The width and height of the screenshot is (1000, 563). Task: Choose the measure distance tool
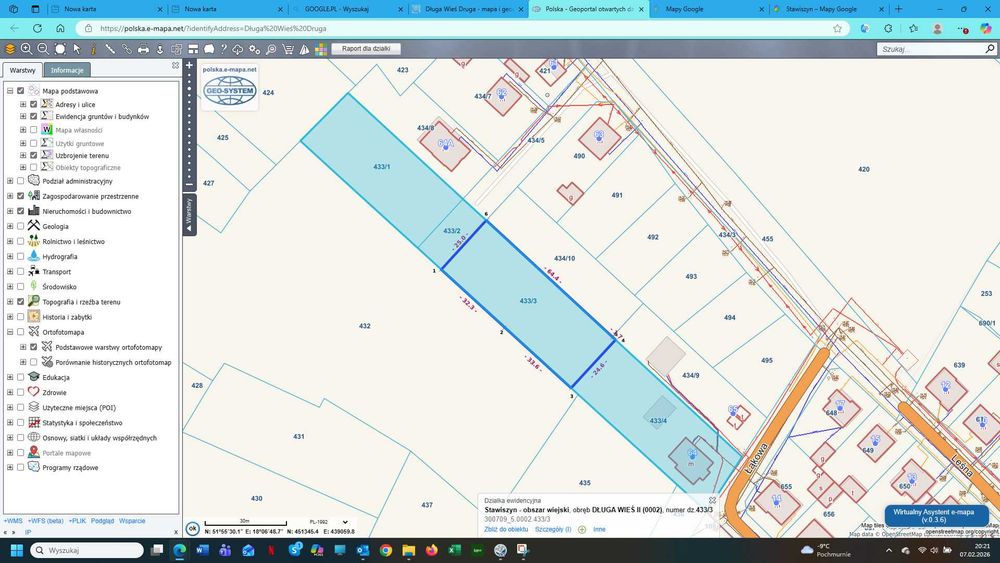[110, 49]
